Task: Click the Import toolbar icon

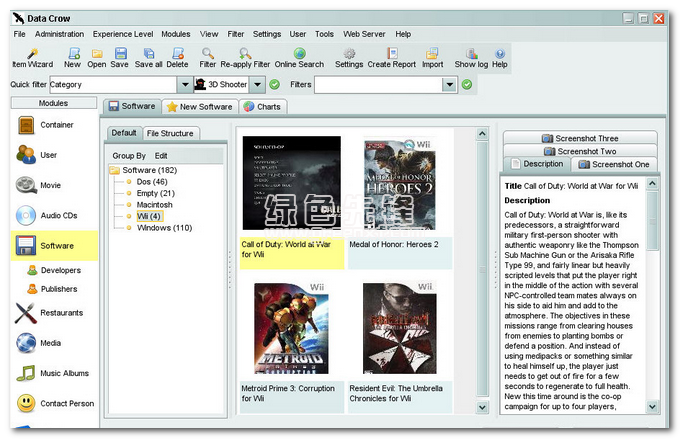Action: [432, 58]
